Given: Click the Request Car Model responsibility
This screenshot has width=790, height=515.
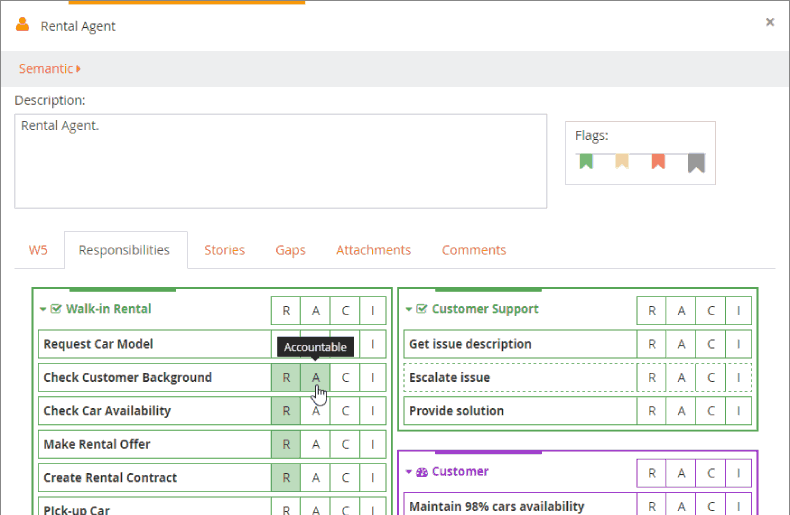Looking at the screenshot, I should click(x=98, y=344).
